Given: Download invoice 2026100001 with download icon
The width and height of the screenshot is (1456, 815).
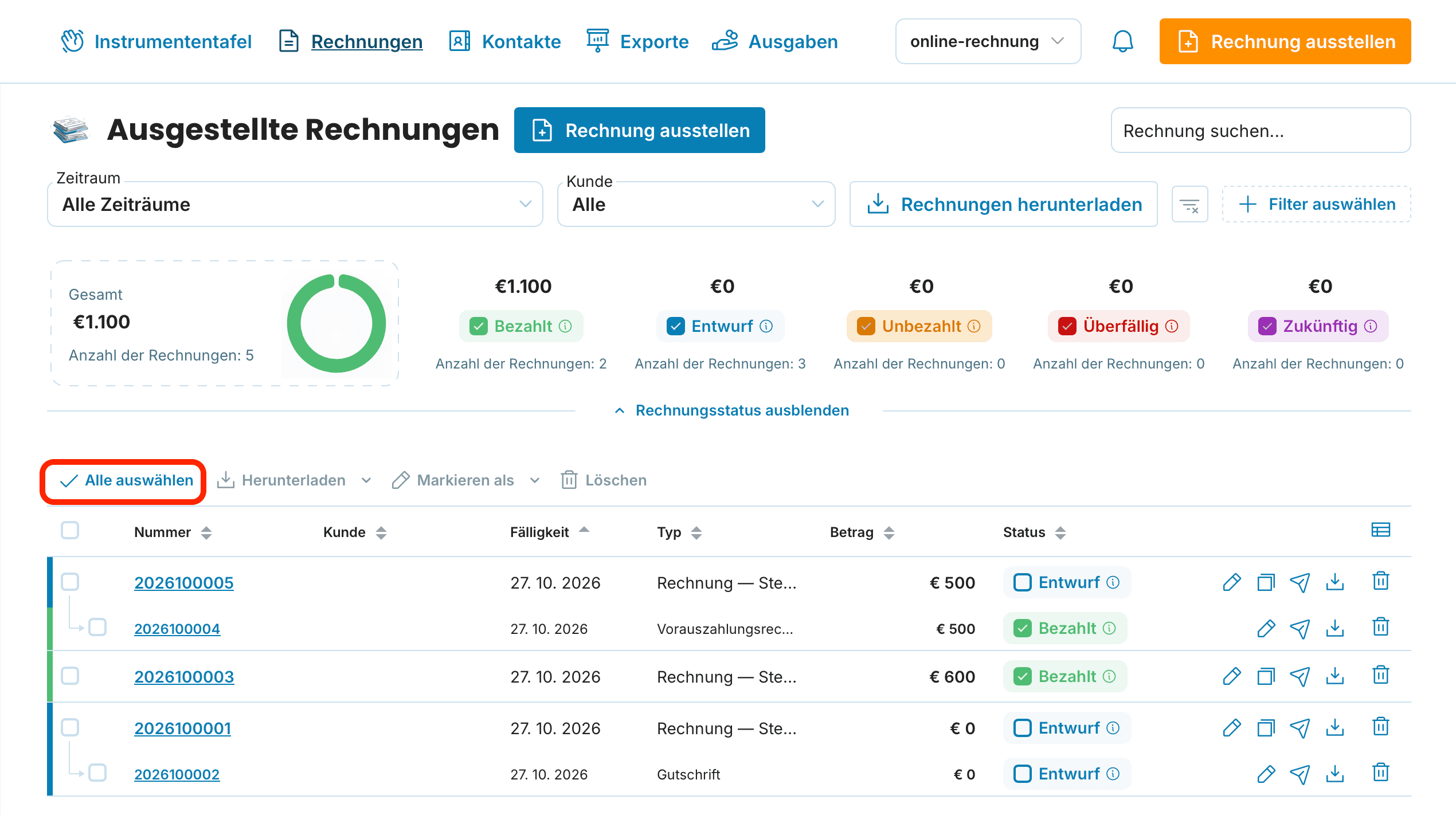Looking at the screenshot, I should coord(1335,728).
